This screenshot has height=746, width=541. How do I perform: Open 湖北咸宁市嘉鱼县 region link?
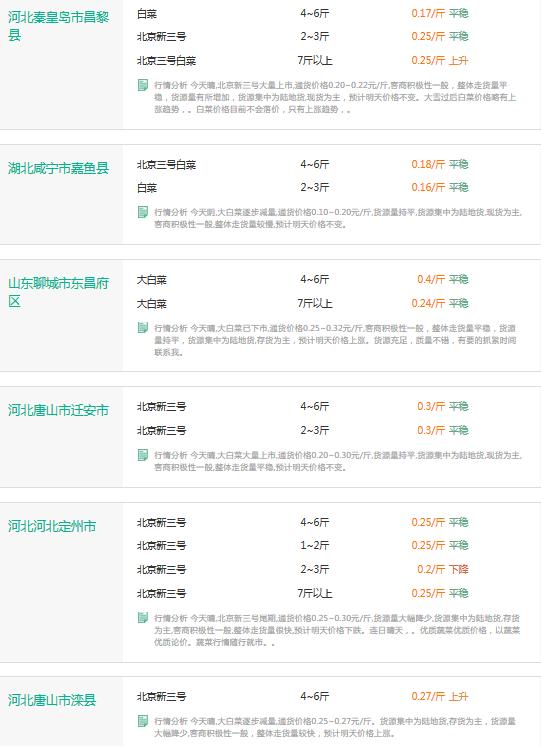pos(58,168)
